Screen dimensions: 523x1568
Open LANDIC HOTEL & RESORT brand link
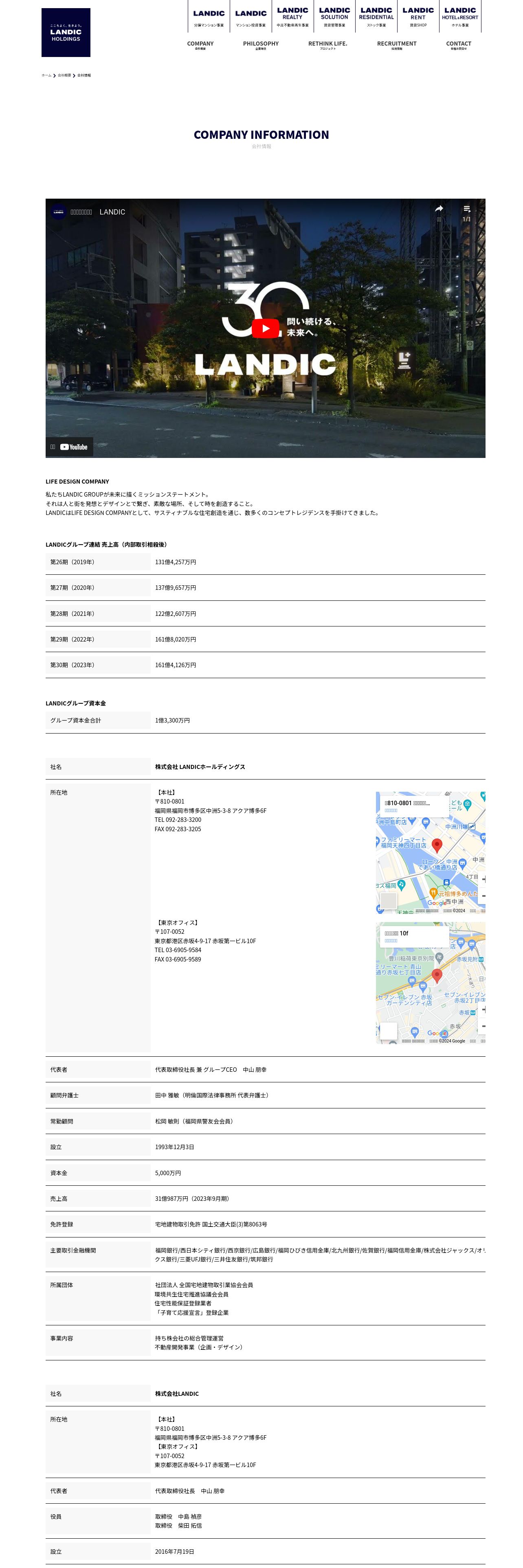pos(460,17)
